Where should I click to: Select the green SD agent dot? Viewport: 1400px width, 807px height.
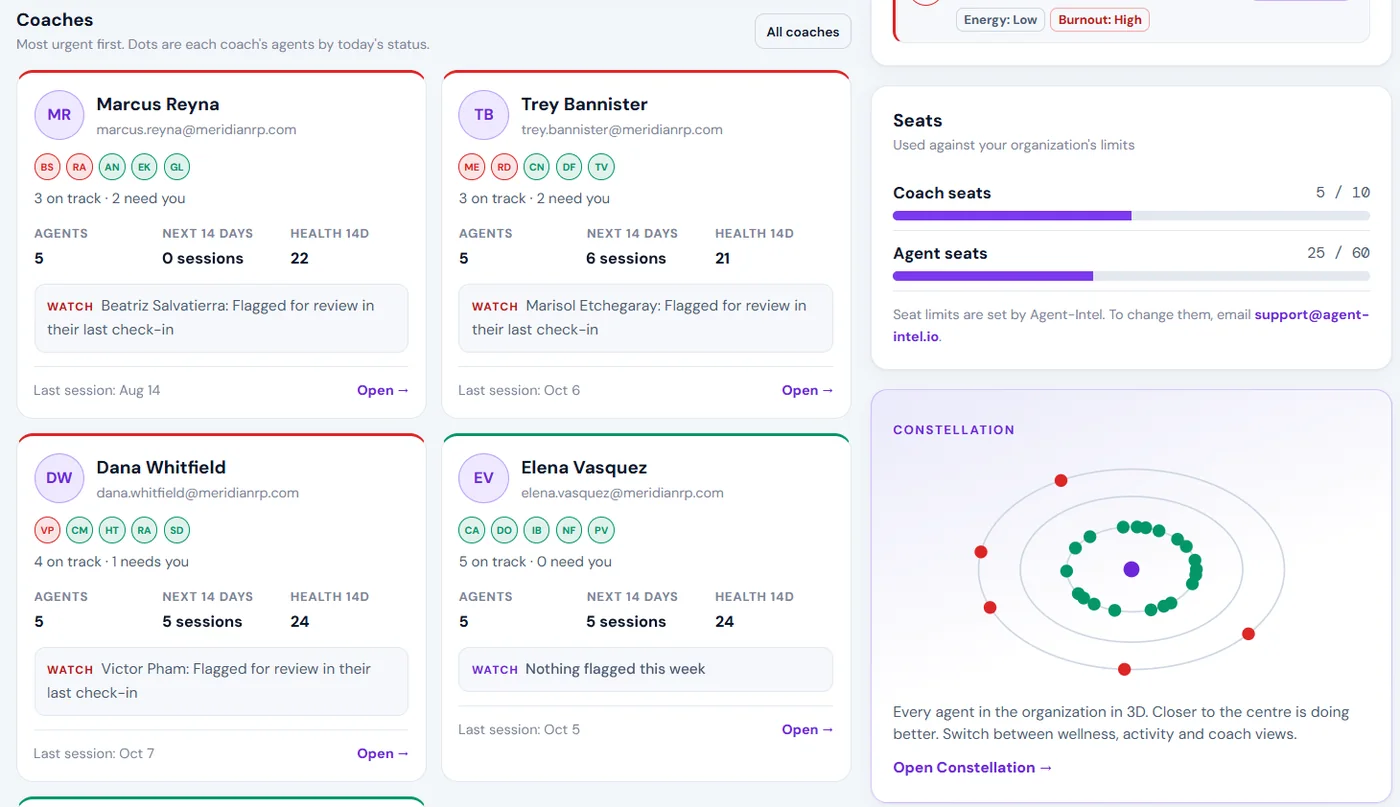coord(176,530)
